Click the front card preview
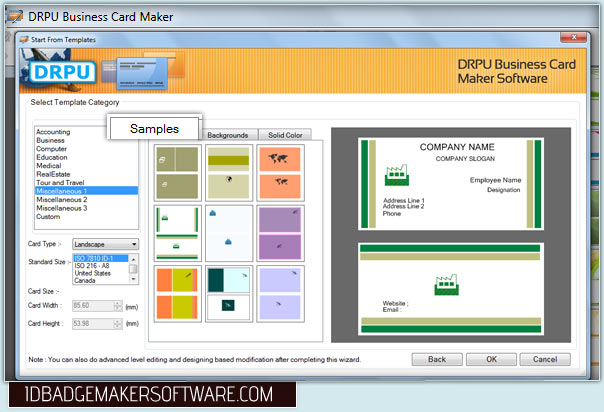Screen dimensions: 604x412 (x=451, y=184)
